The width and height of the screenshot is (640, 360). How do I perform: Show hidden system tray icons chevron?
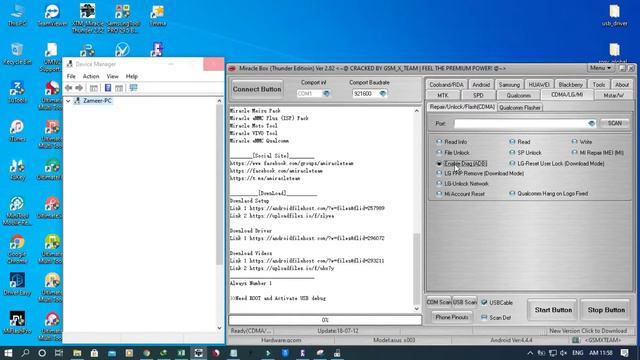click(x=530, y=353)
